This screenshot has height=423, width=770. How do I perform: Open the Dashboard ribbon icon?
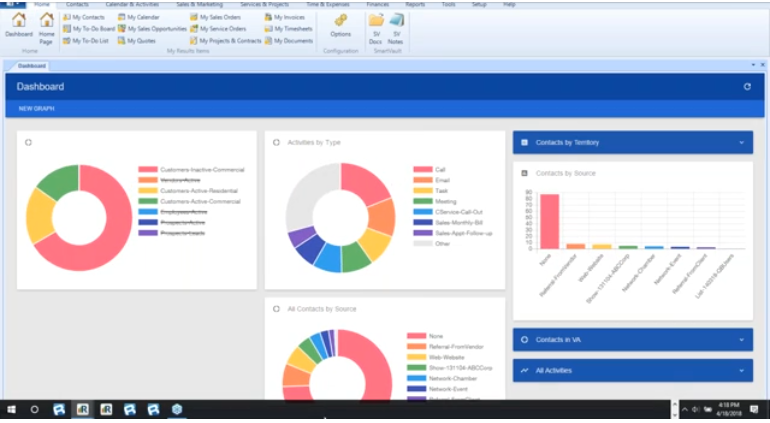click(18, 24)
